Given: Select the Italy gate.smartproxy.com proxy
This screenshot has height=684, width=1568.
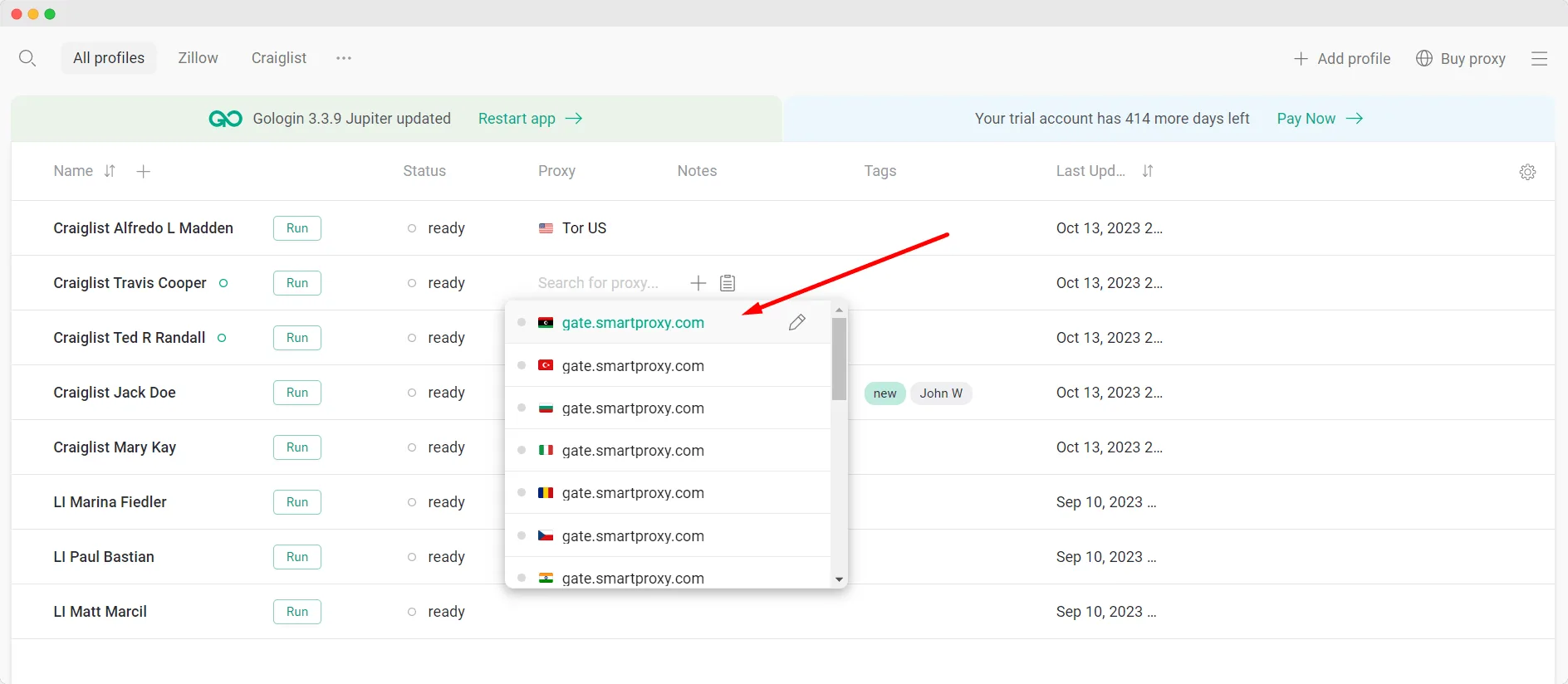Looking at the screenshot, I should pyautogui.click(x=668, y=450).
